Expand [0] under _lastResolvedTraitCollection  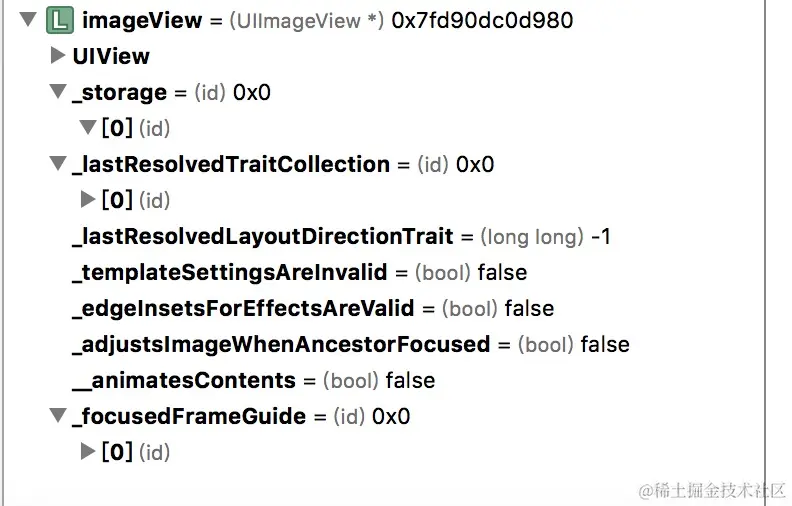point(88,200)
